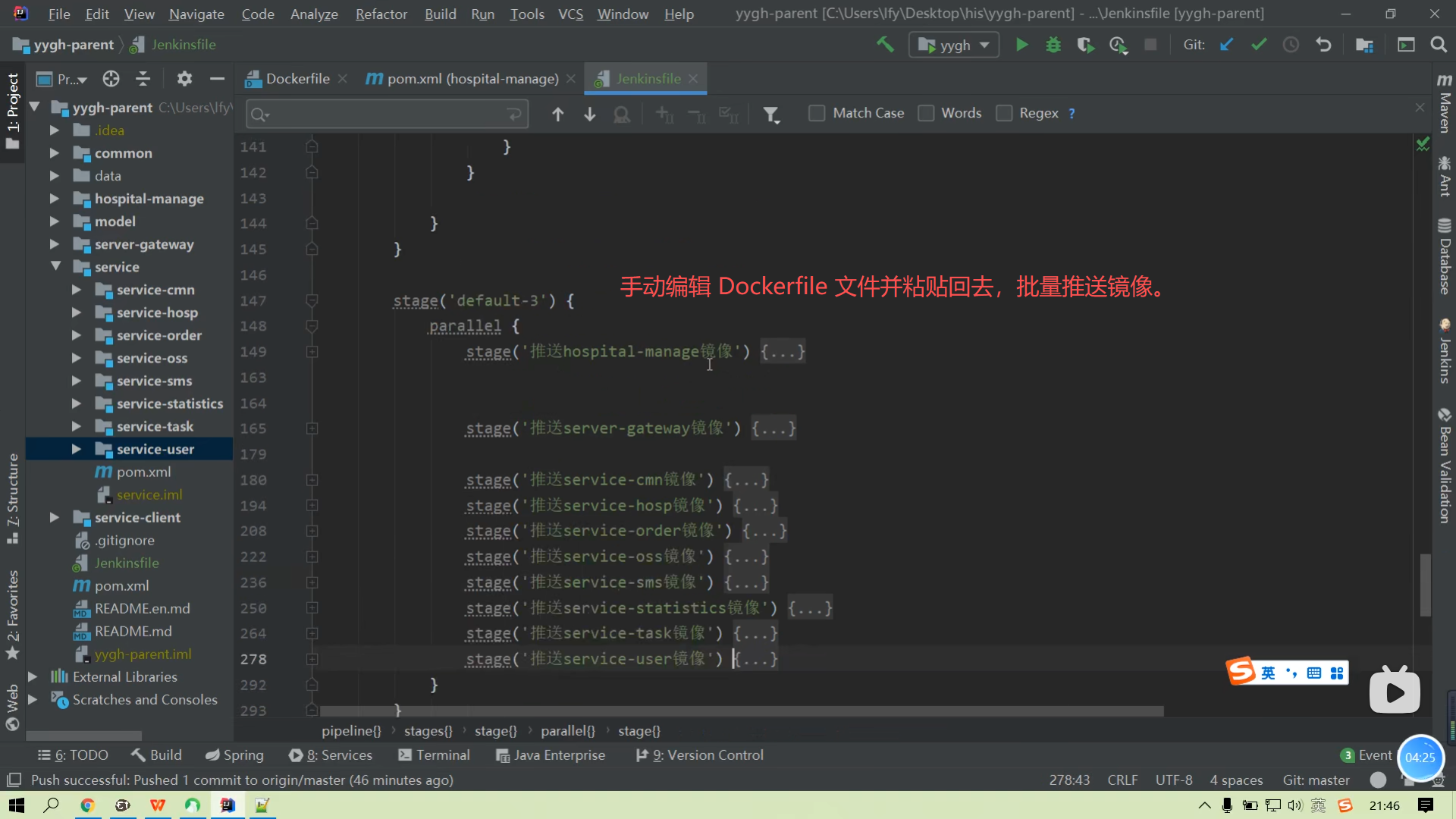Viewport: 1456px width, 819px height.
Task: Collapse the service folder
Action: coord(55,267)
